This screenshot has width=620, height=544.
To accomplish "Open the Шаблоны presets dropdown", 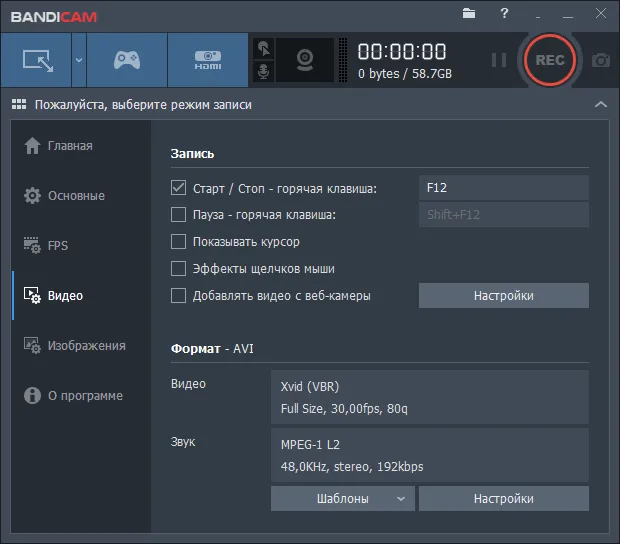I will point(343,499).
